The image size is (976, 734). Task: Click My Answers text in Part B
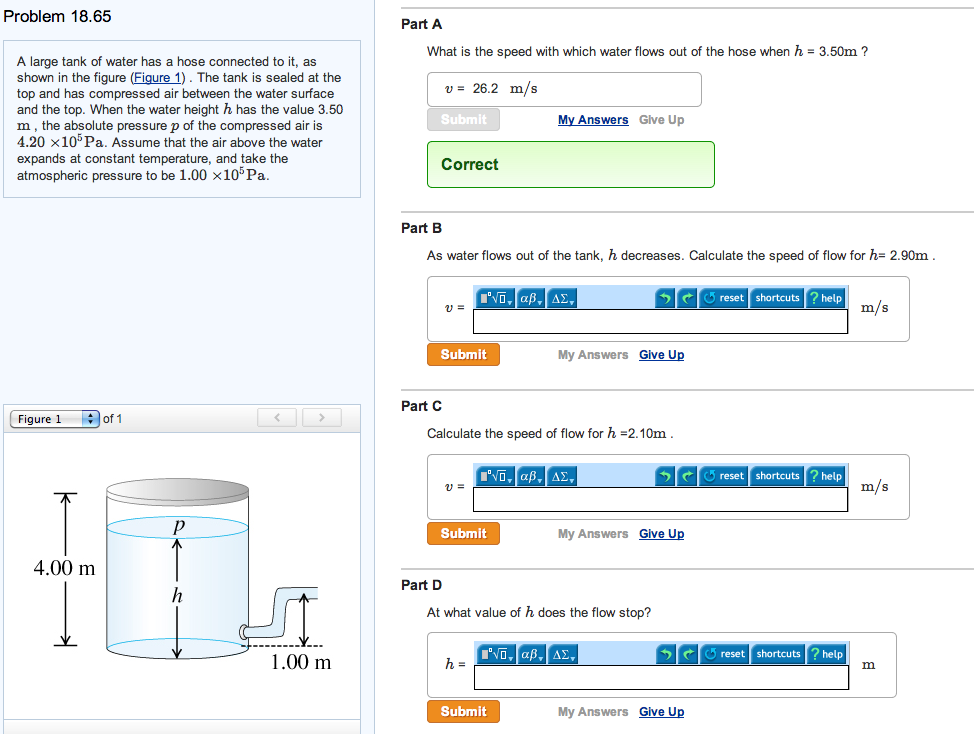tap(593, 355)
